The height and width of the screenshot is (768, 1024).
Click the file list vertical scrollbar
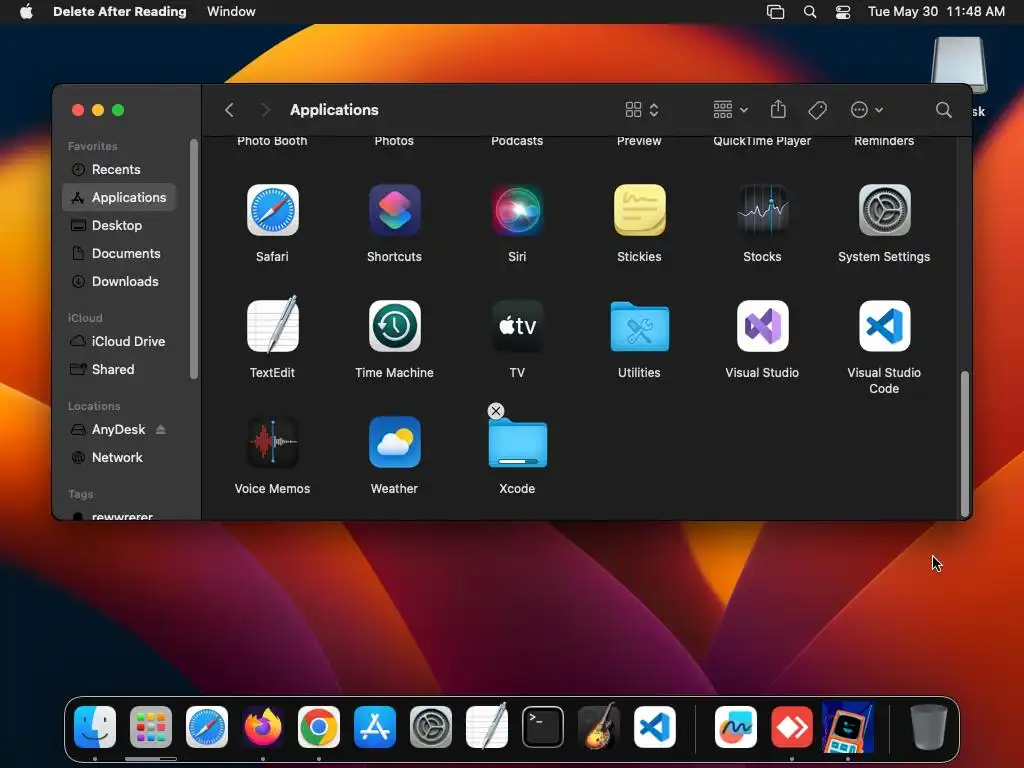965,444
